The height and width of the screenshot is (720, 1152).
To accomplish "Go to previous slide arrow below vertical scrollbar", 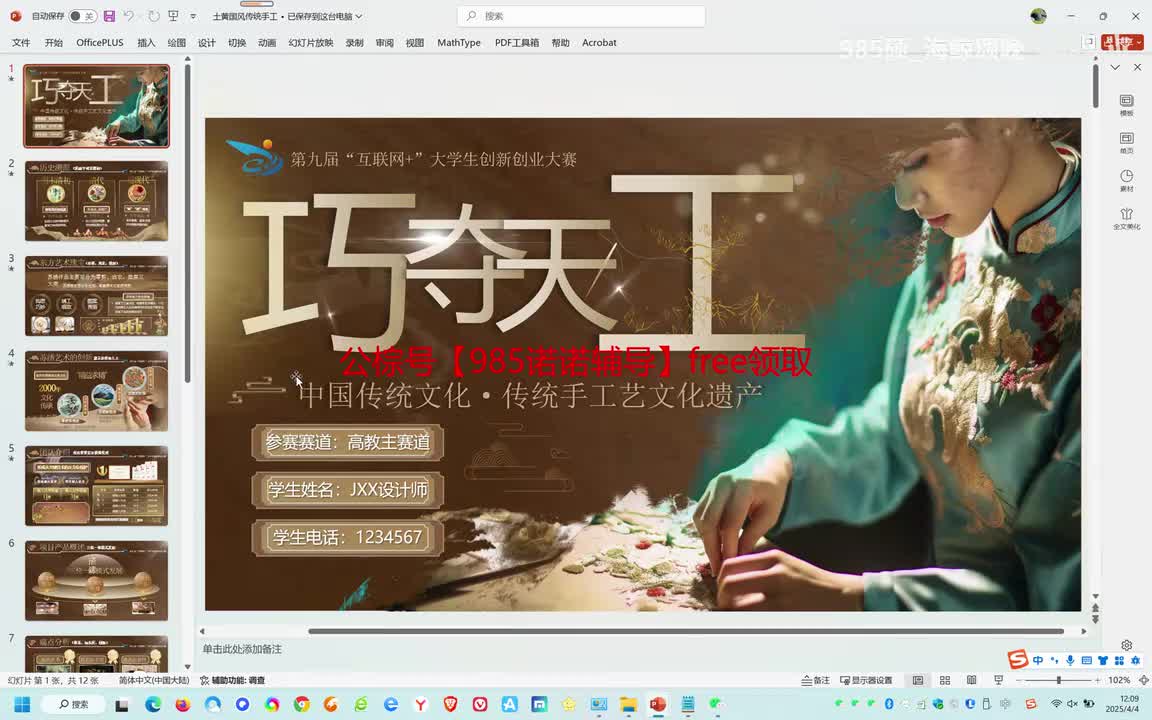I will (1095, 608).
